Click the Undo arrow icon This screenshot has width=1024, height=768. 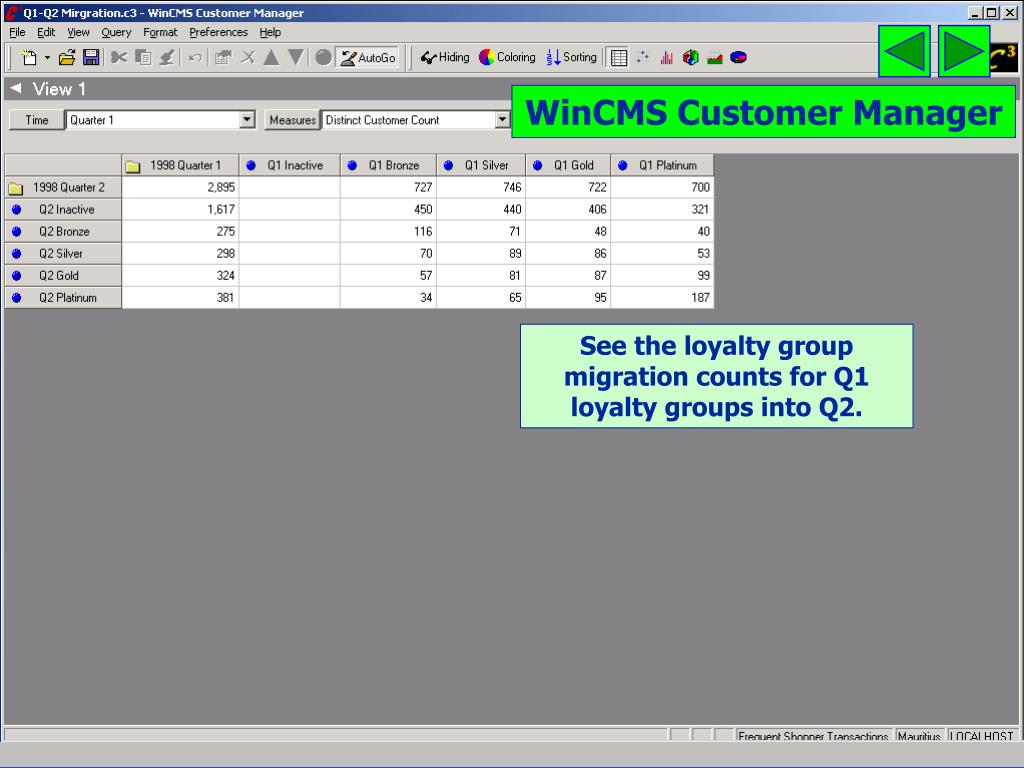(x=195, y=57)
